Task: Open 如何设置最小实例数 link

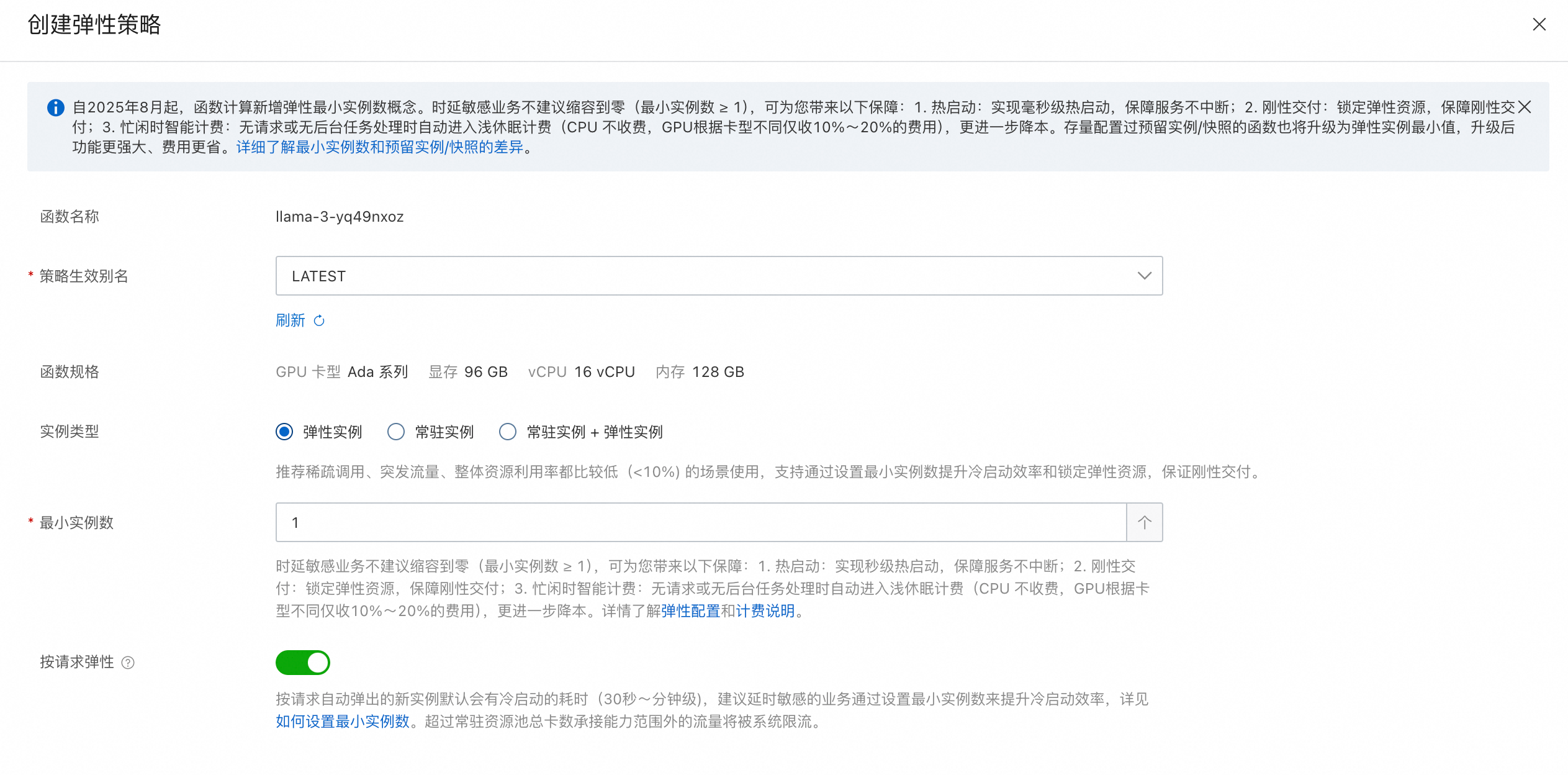Action: [343, 722]
